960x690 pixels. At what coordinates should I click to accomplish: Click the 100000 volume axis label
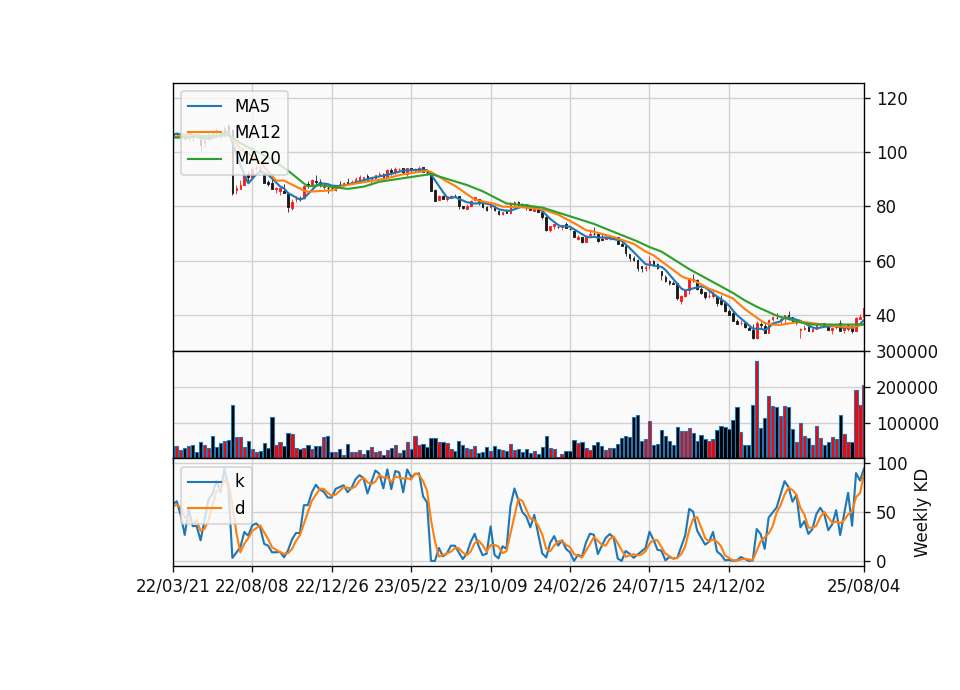pyautogui.click(x=907, y=424)
